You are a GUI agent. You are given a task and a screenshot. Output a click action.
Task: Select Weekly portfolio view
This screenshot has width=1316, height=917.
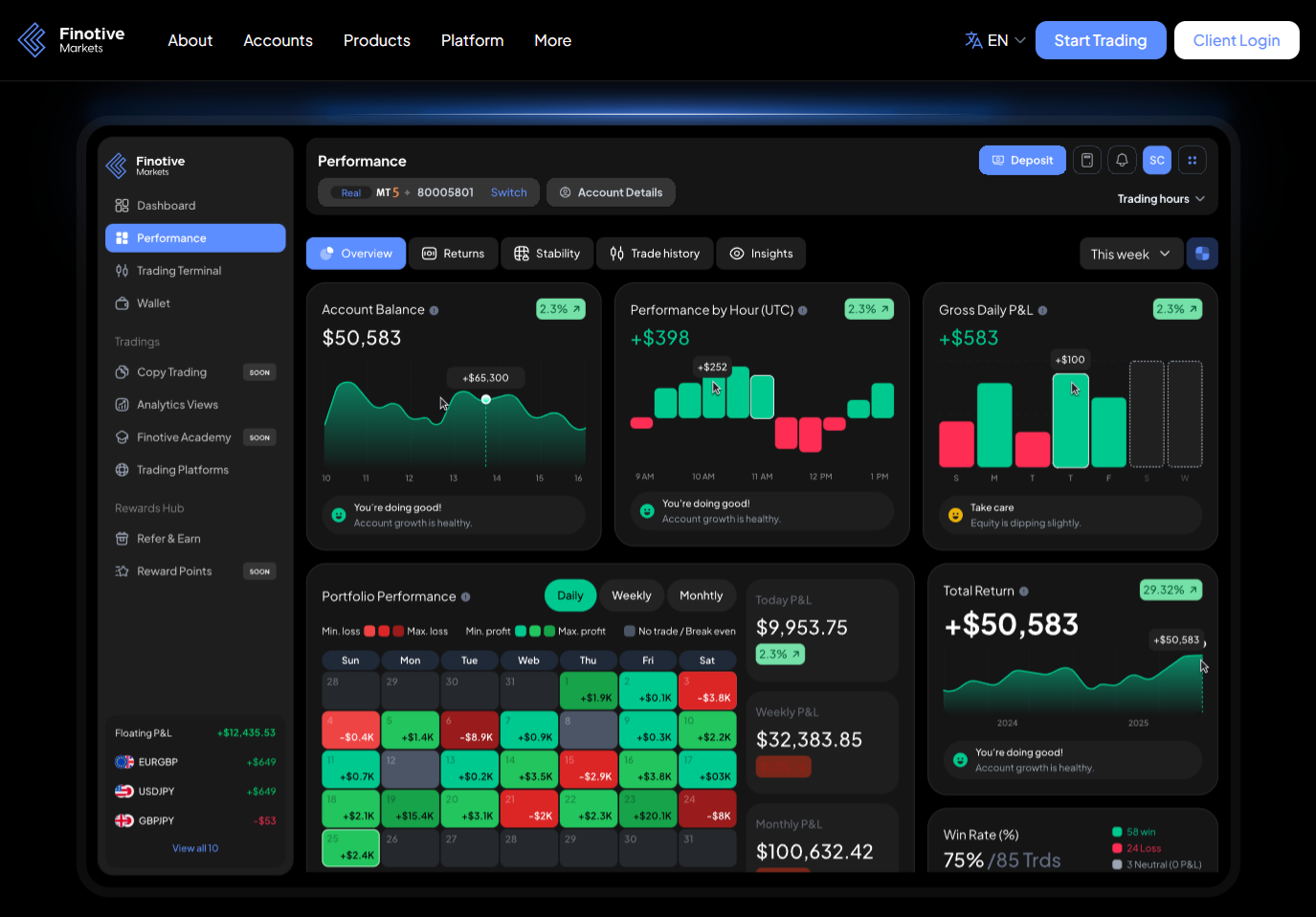(x=632, y=595)
